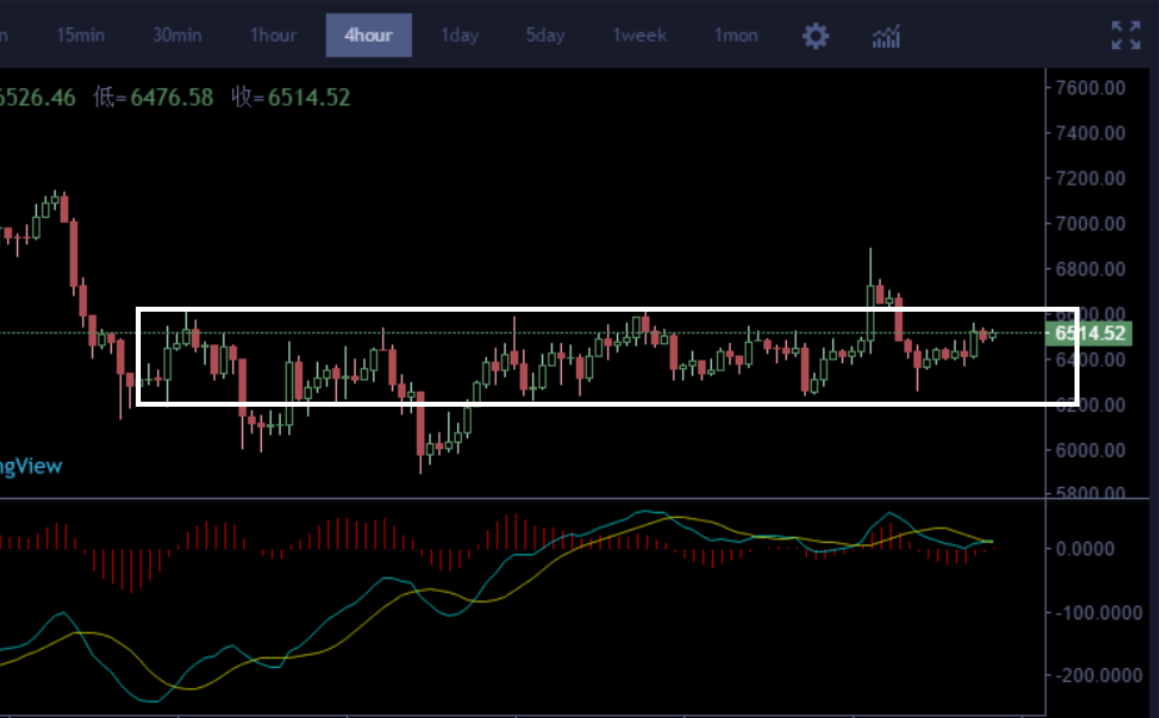This screenshot has width=1159, height=718.
Task: Click the 0.0000 MACD axis label
Action: click(1084, 549)
